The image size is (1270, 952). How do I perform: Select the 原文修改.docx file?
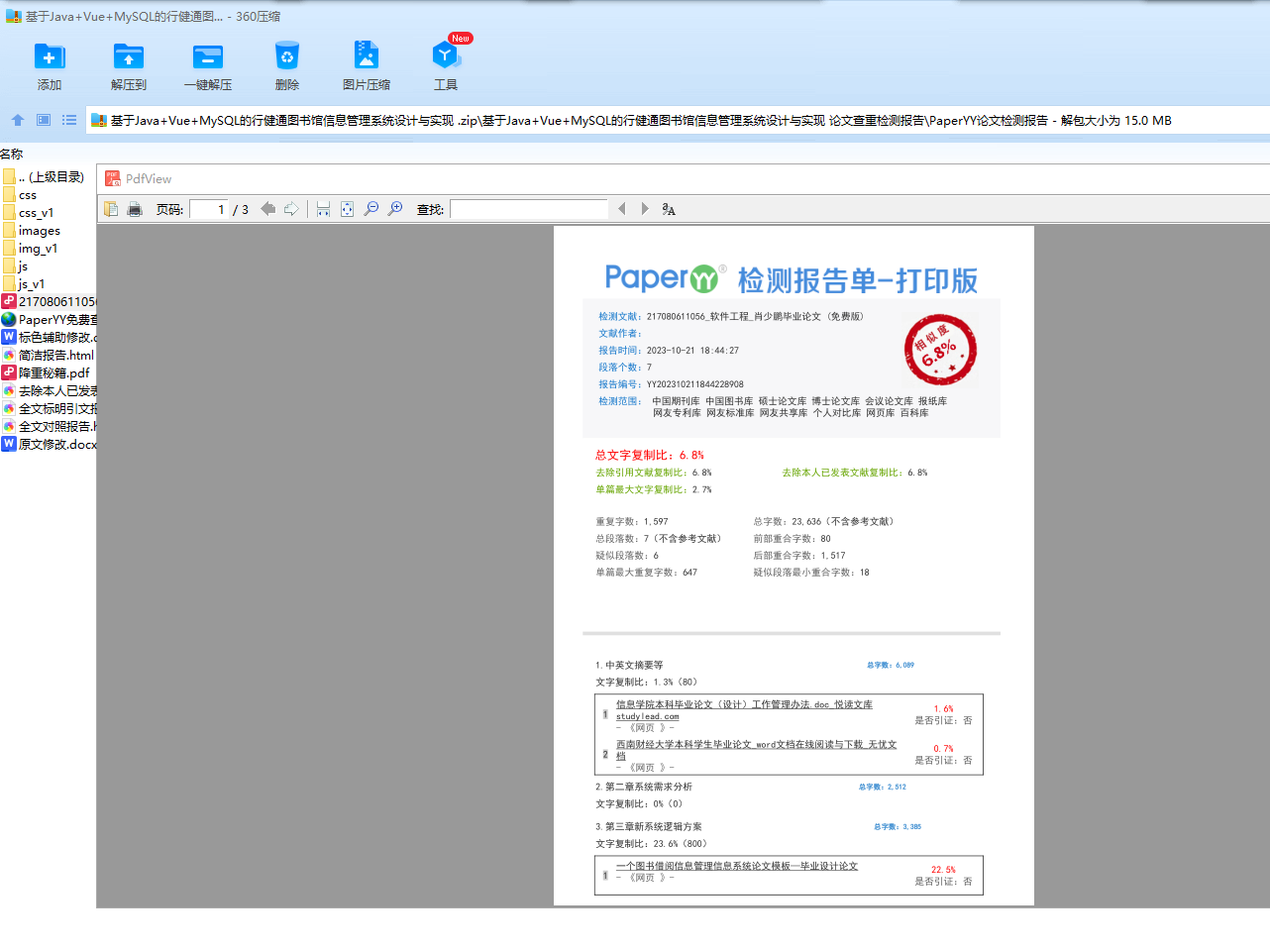click(x=48, y=445)
